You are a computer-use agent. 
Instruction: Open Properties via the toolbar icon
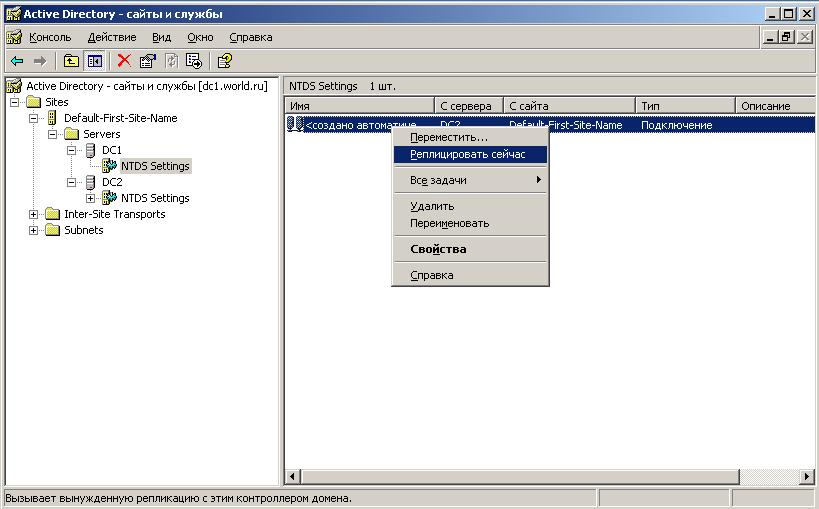coord(148,61)
